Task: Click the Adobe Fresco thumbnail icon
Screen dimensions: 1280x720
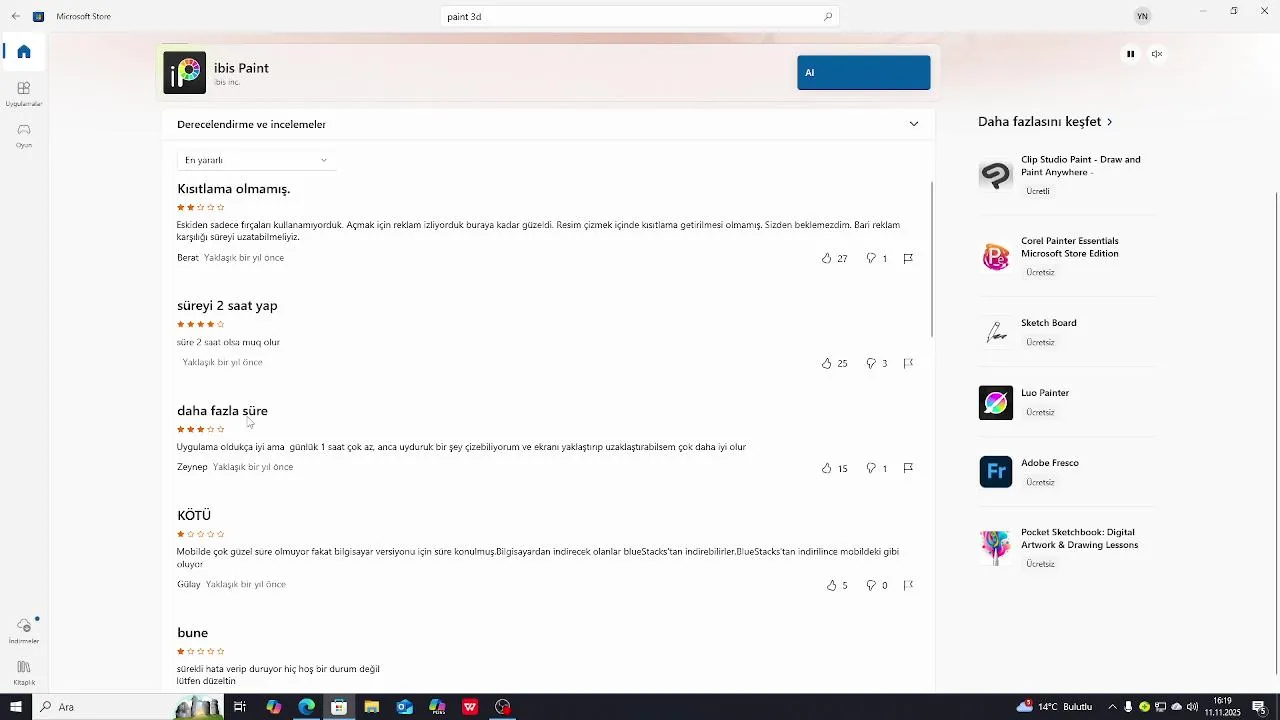Action: point(996,472)
